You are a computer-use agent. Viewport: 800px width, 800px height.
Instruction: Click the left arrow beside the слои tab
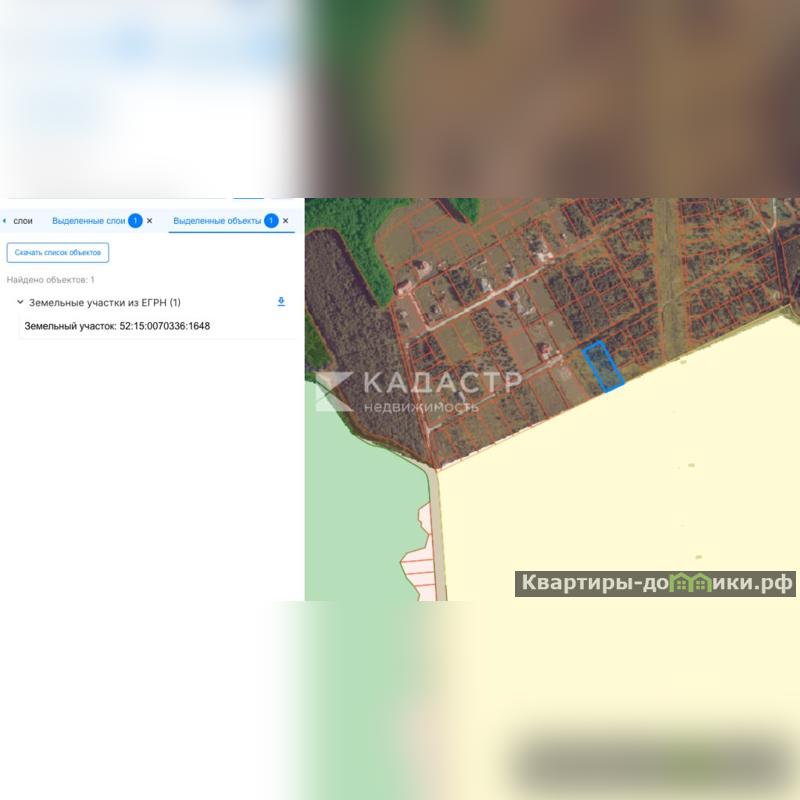click(5, 221)
